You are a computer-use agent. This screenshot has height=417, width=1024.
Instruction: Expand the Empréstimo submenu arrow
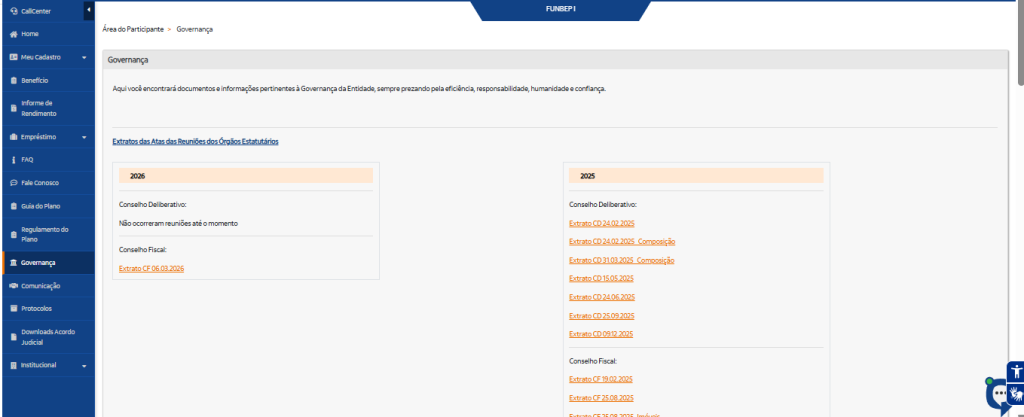84,137
